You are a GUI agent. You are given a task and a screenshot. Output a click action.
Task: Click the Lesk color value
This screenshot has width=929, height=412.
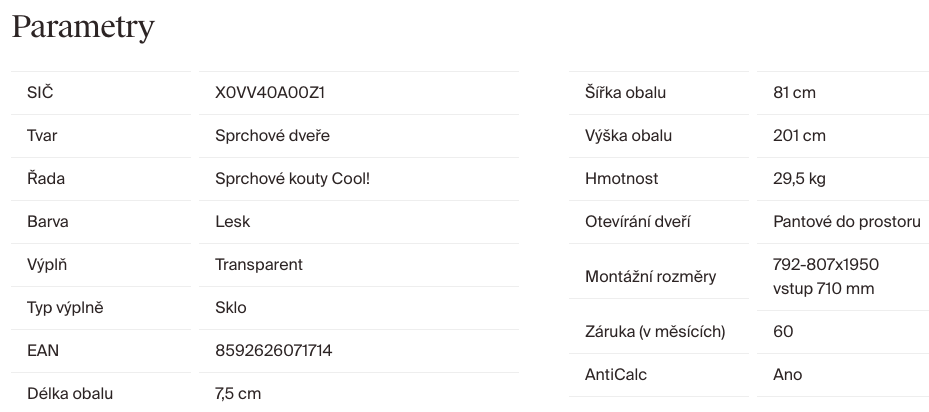point(232,222)
